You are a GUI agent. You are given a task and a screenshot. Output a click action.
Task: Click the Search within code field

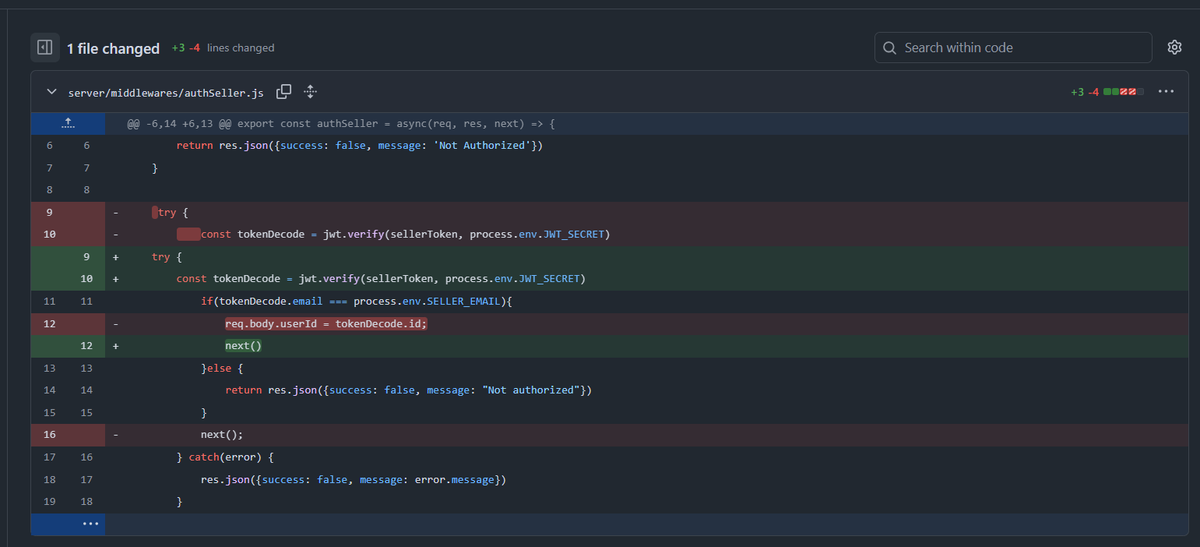(x=1014, y=47)
